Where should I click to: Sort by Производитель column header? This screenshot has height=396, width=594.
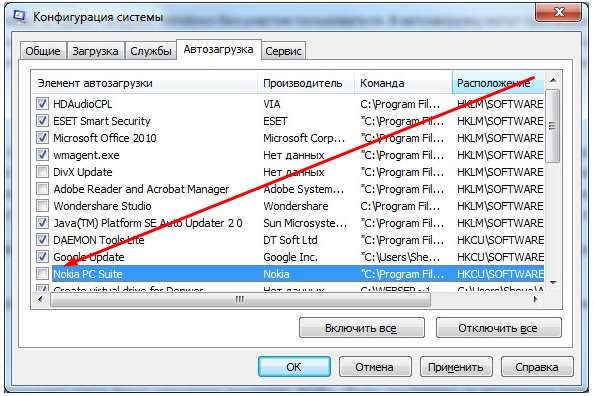tap(306, 83)
